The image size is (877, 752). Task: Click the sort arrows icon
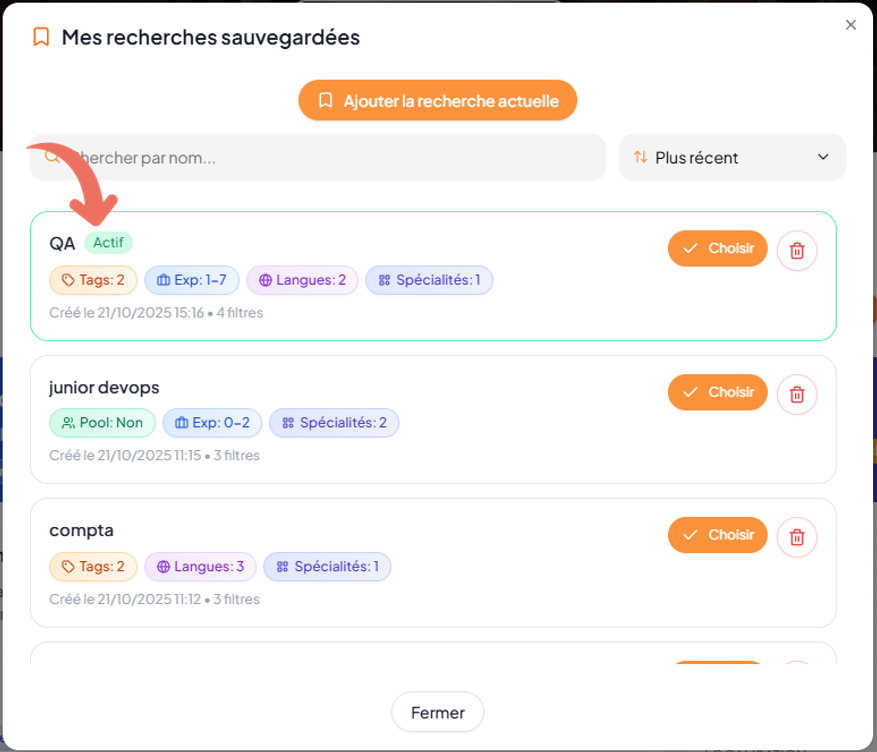tap(640, 157)
